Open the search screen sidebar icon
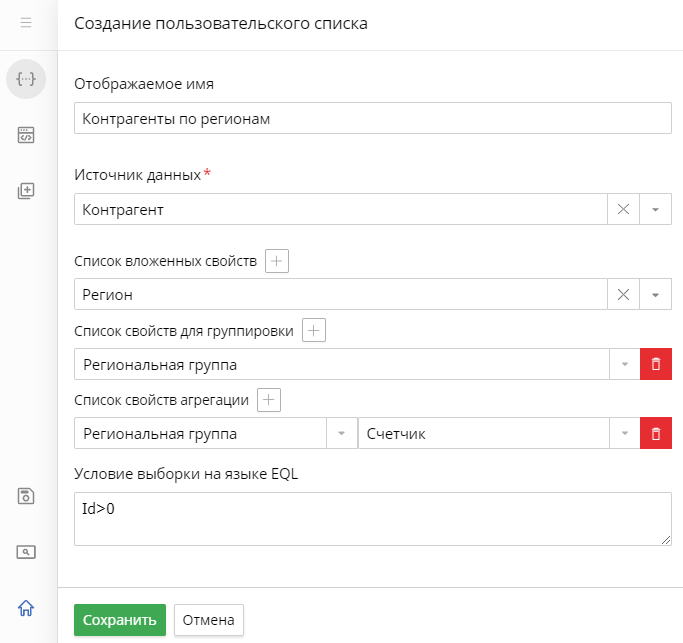 tap(26, 552)
